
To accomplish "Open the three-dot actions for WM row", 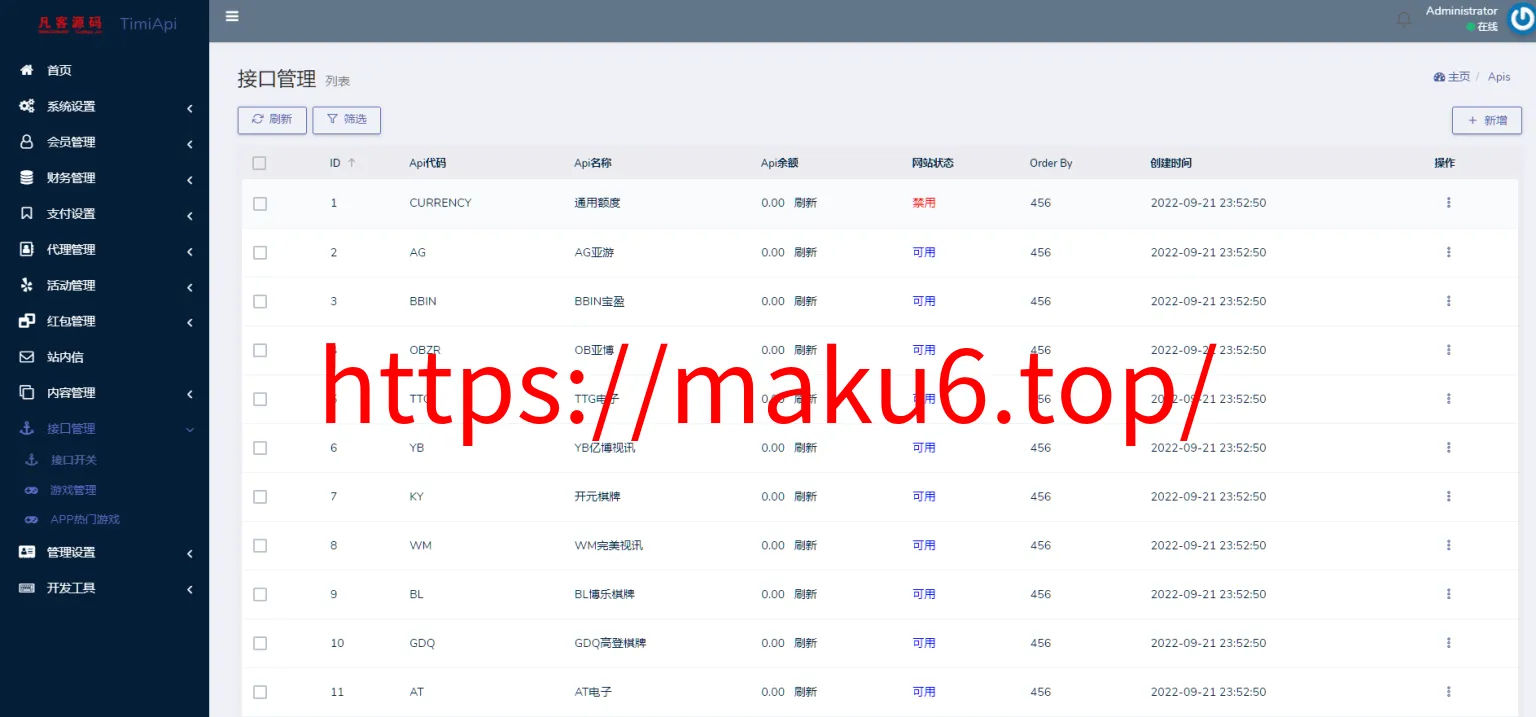I will [1448, 545].
